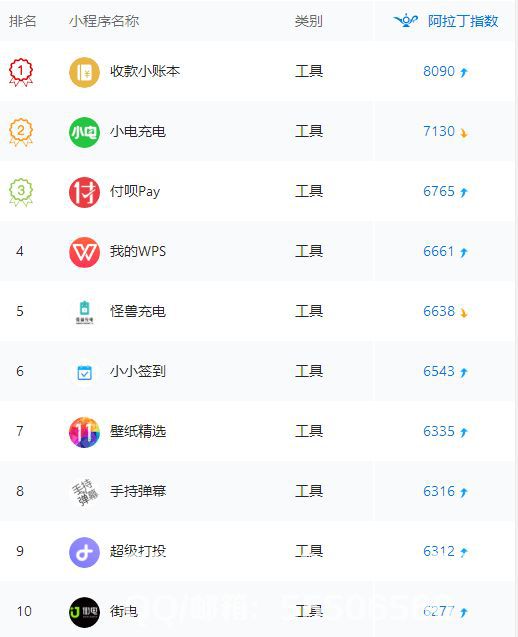Select the red 付呗Pay icon
Screen dimensions: 518x637
point(84,192)
